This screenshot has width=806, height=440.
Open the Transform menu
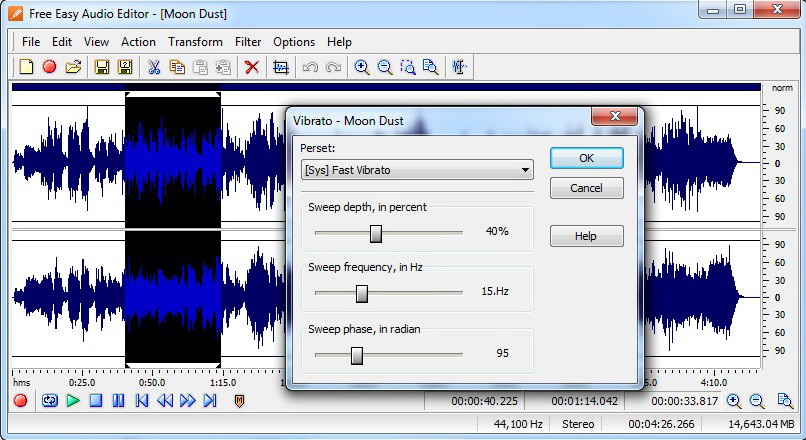pyautogui.click(x=195, y=42)
